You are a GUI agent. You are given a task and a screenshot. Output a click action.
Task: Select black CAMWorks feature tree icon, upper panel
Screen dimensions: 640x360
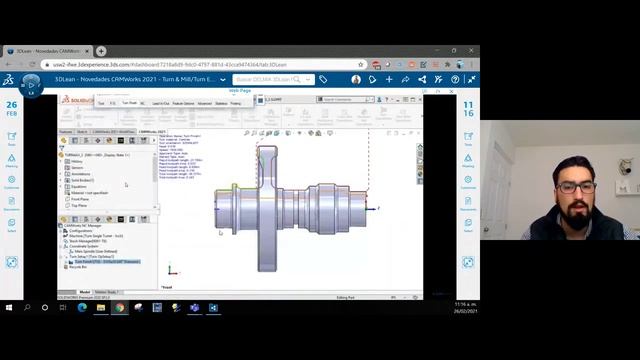click(x=121, y=140)
